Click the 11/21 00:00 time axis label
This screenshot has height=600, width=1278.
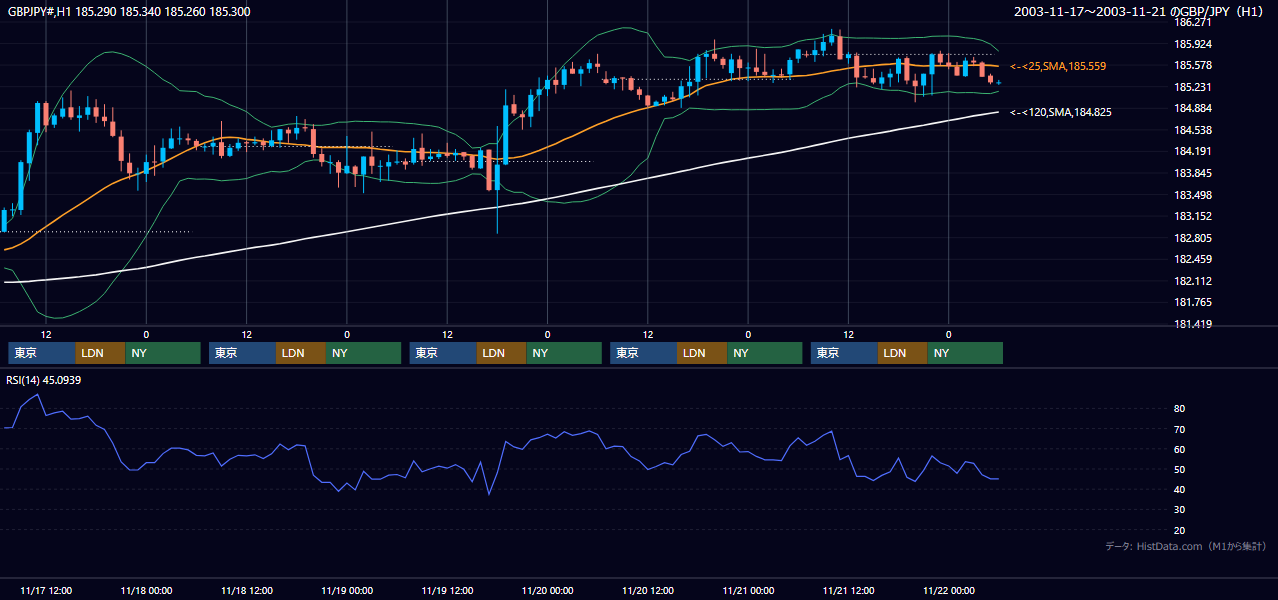coord(748,591)
